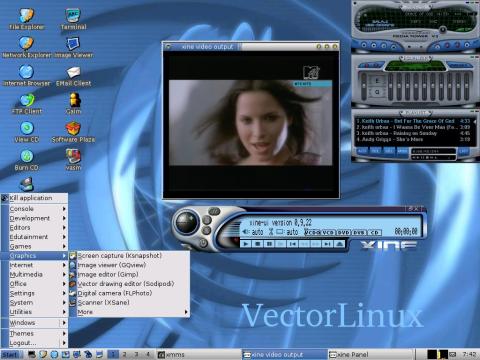Open the Terminal desktop icon
Viewport: 480px width, 360px height.
(73, 19)
